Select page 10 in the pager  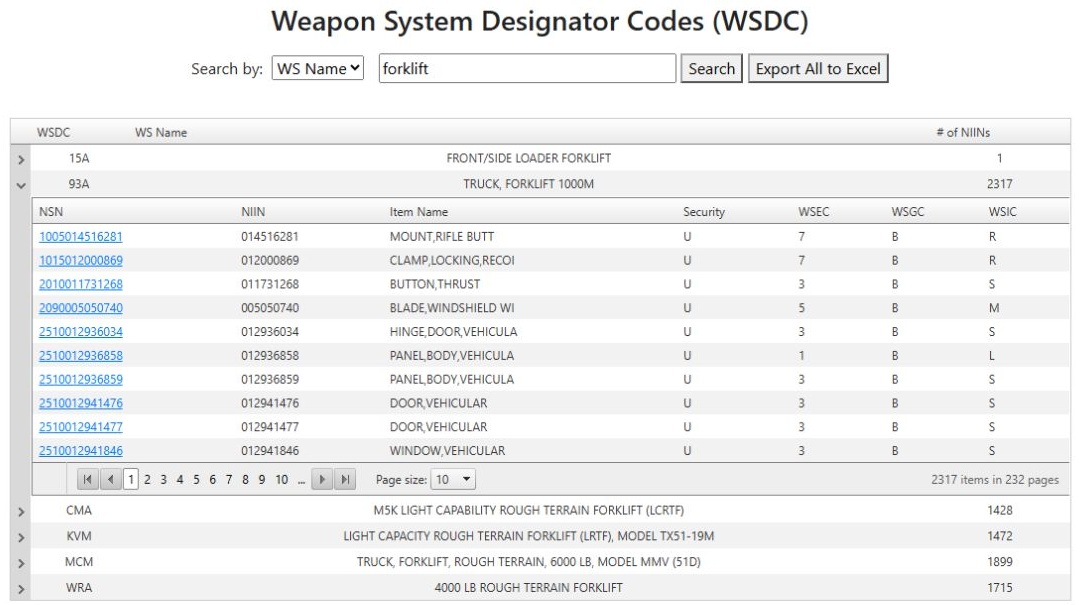click(282, 480)
